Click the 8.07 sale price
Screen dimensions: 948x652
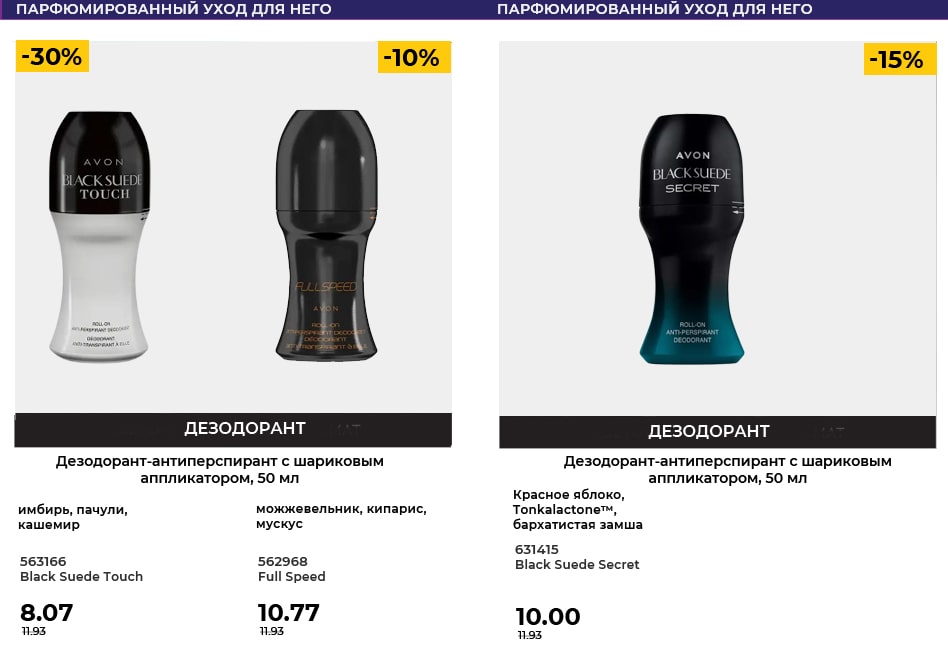click(x=47, y=612)
